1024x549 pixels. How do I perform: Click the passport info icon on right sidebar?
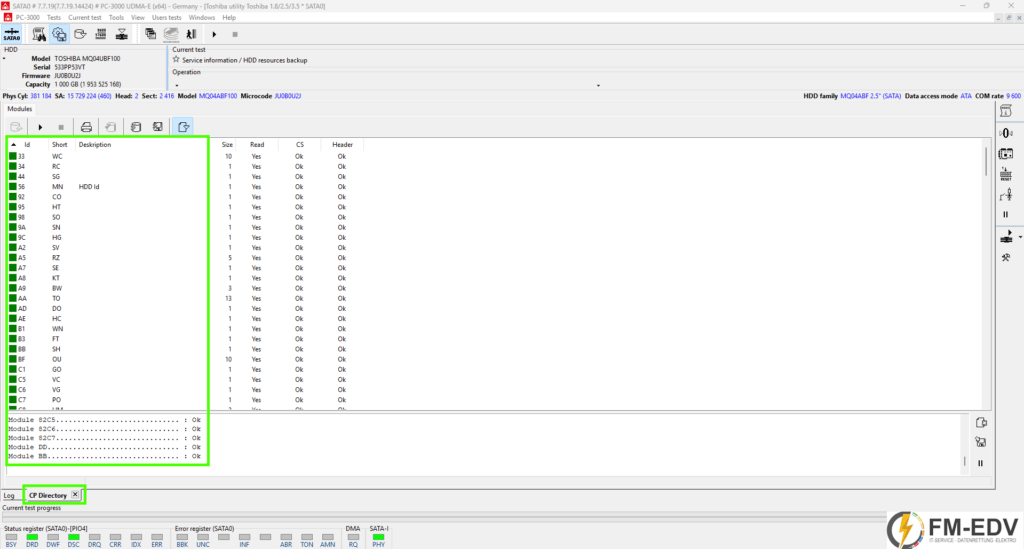(1006, 112)
